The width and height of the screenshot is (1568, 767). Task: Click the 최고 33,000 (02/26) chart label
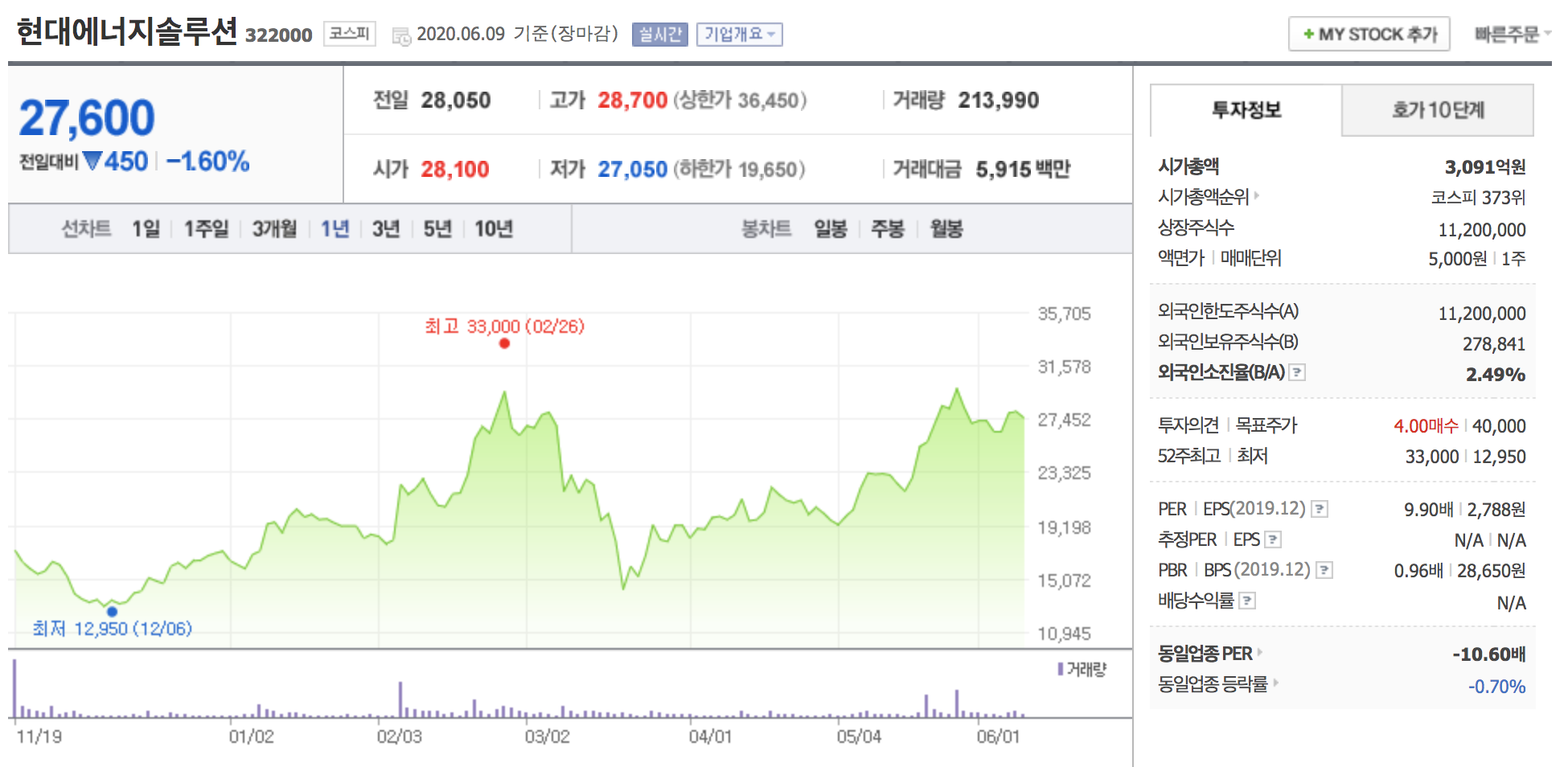point(504,326)
